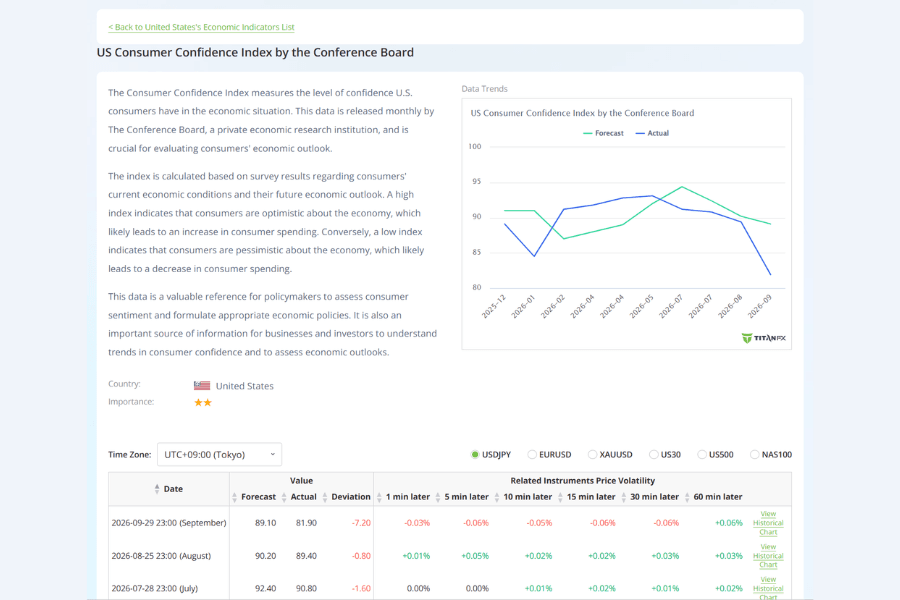Click the Data Trends label
Screen dimensions: 900x600
point(484,89)
